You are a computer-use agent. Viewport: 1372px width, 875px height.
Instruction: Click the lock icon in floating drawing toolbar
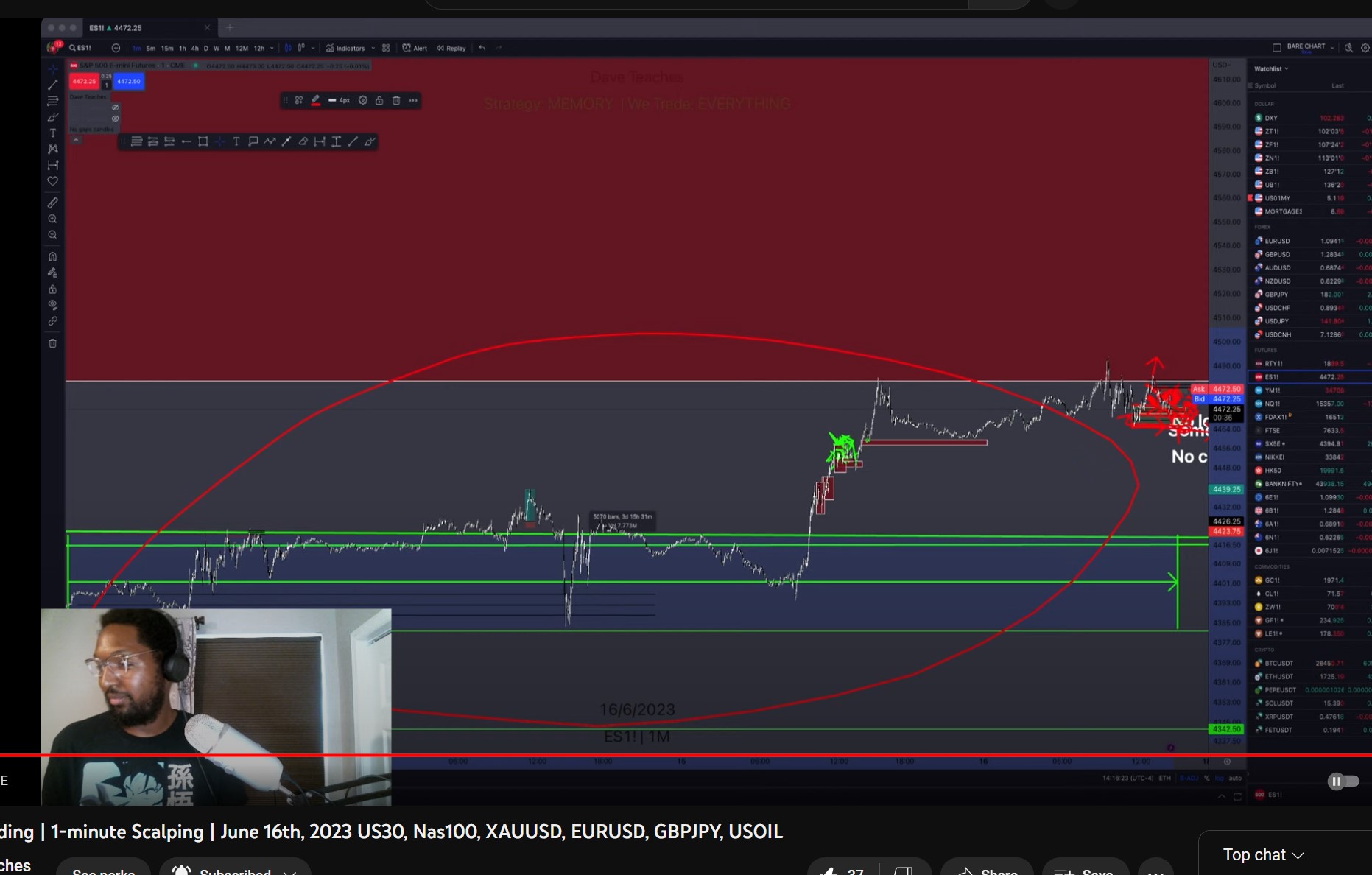click(x=379, y=100)
